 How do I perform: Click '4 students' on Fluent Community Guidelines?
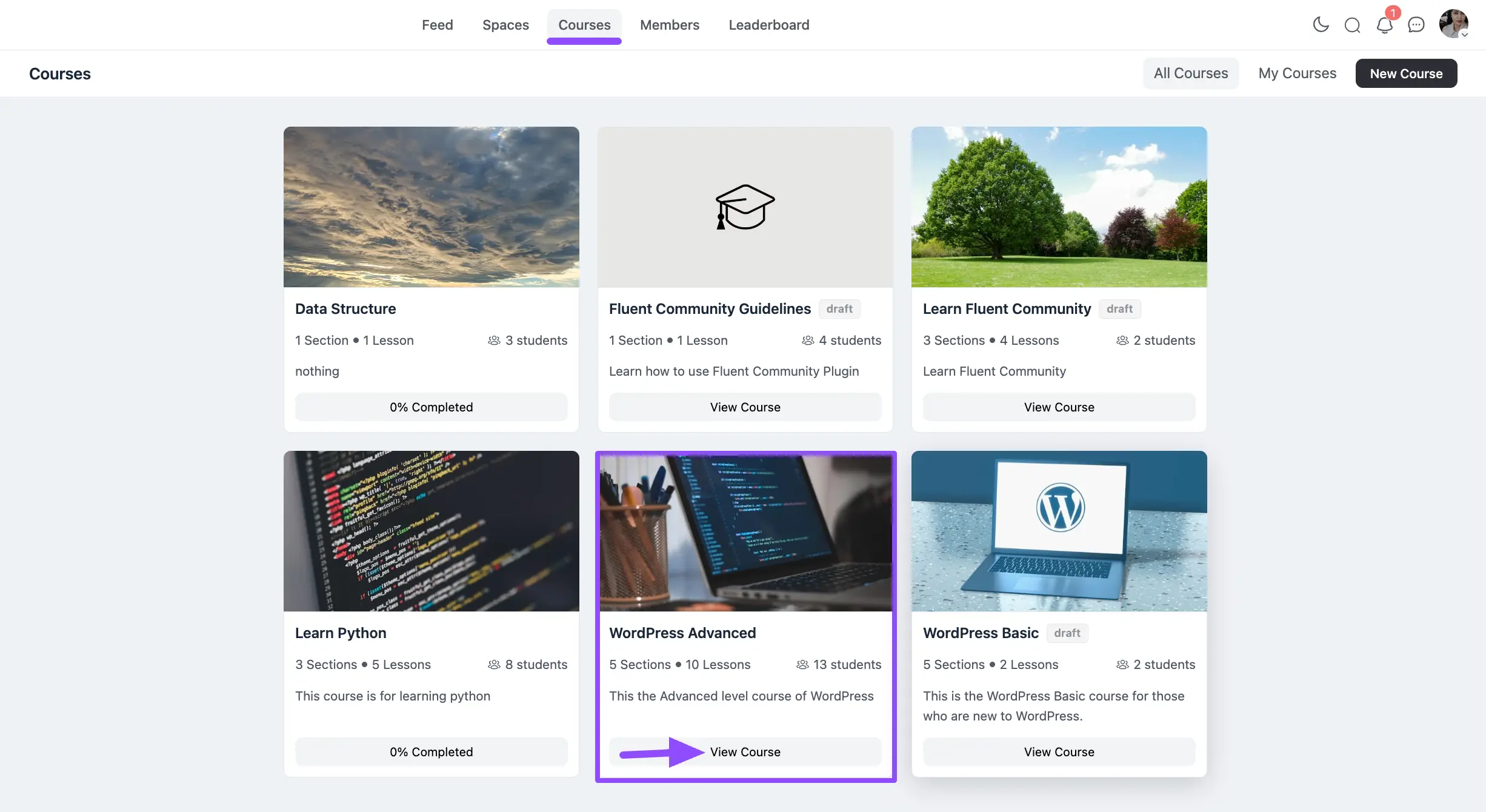(850, 341)
